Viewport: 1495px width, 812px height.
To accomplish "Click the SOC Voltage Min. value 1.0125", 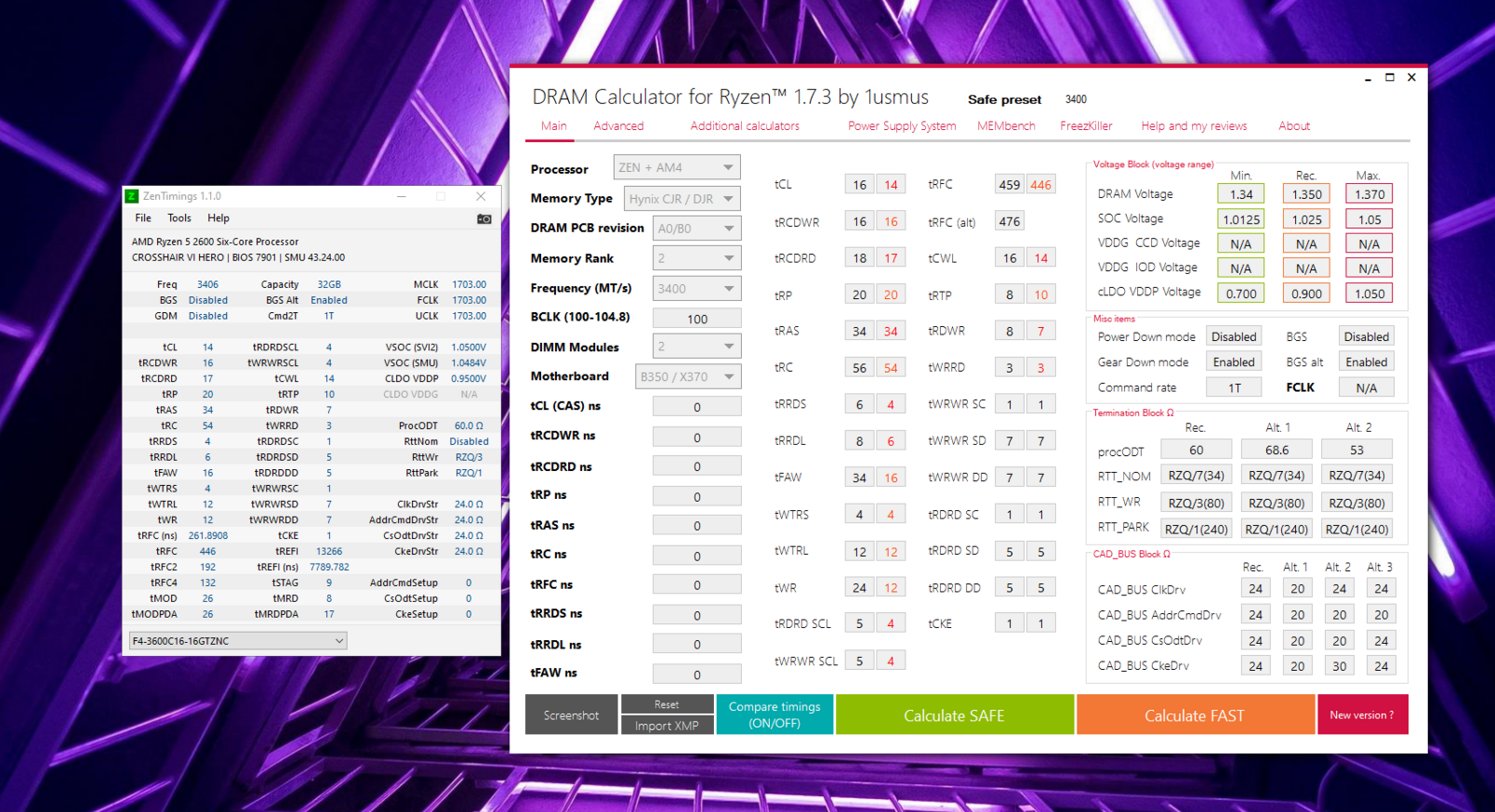I will tap(1241, 220).
